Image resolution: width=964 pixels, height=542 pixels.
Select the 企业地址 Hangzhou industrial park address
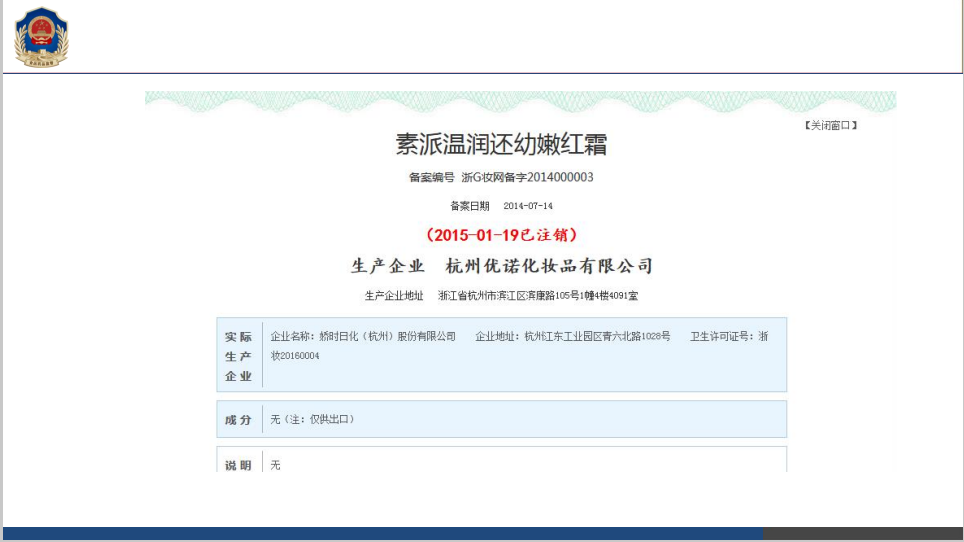pos(572,336)
